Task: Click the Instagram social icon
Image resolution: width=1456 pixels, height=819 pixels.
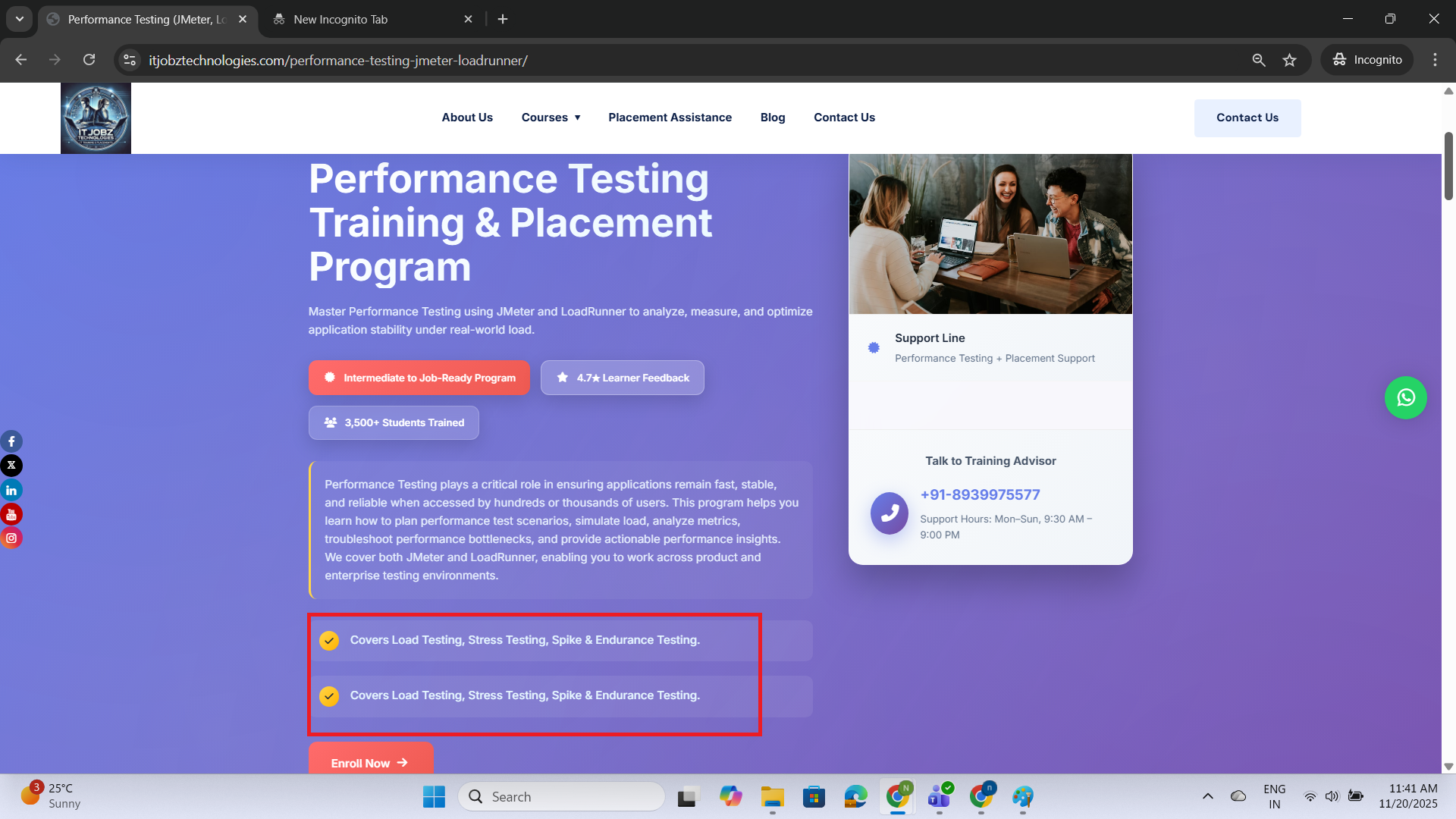Action: [11, 538]
